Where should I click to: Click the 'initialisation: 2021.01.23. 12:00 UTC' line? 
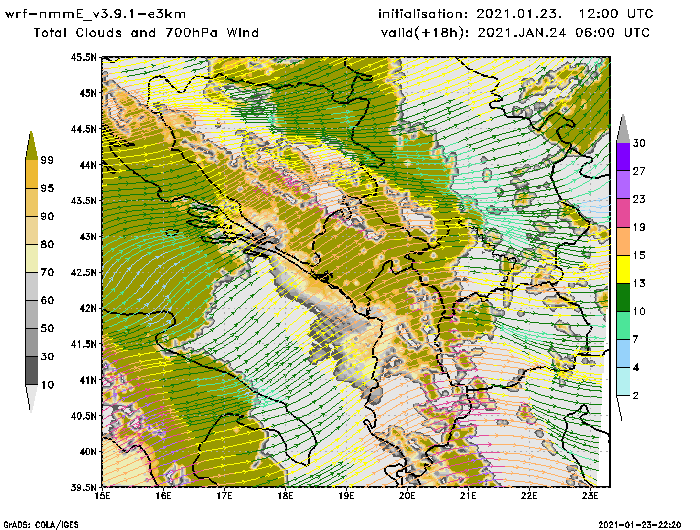pyautogui.click(x=516, y=14)
